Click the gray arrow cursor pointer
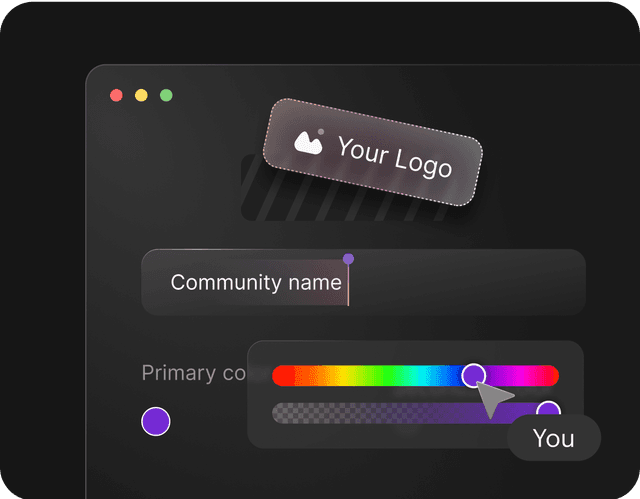The width and height of the screenshot is (640, 499). [493, 399]
